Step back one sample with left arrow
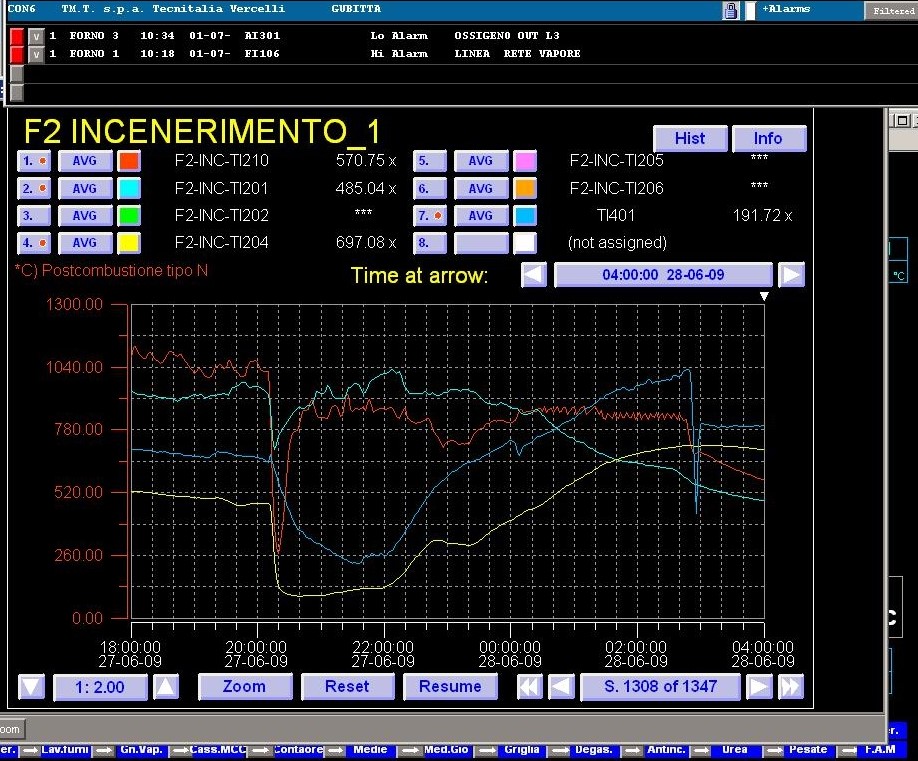Screen dimensions: 918x761 point(561,687)
